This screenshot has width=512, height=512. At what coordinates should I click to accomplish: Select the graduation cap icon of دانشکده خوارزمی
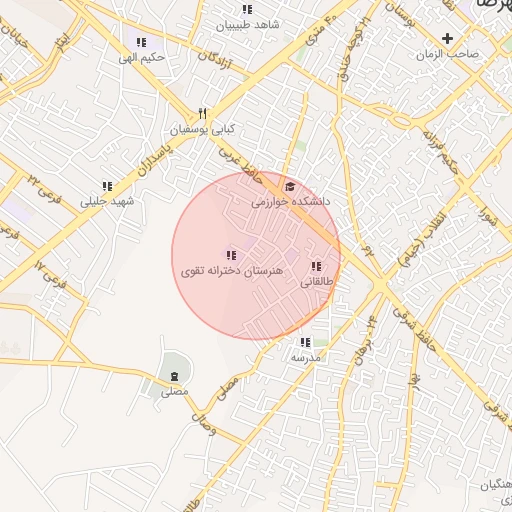pos(290,187)
